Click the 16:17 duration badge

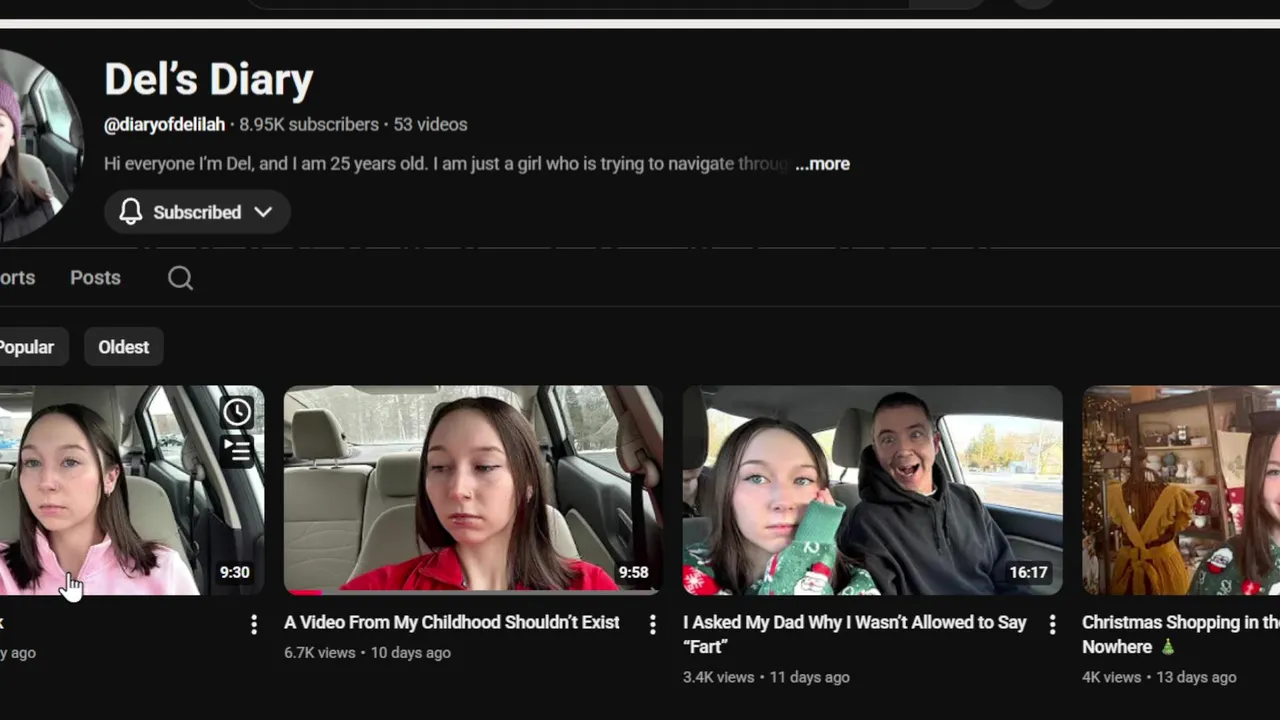coord(1028,573)
